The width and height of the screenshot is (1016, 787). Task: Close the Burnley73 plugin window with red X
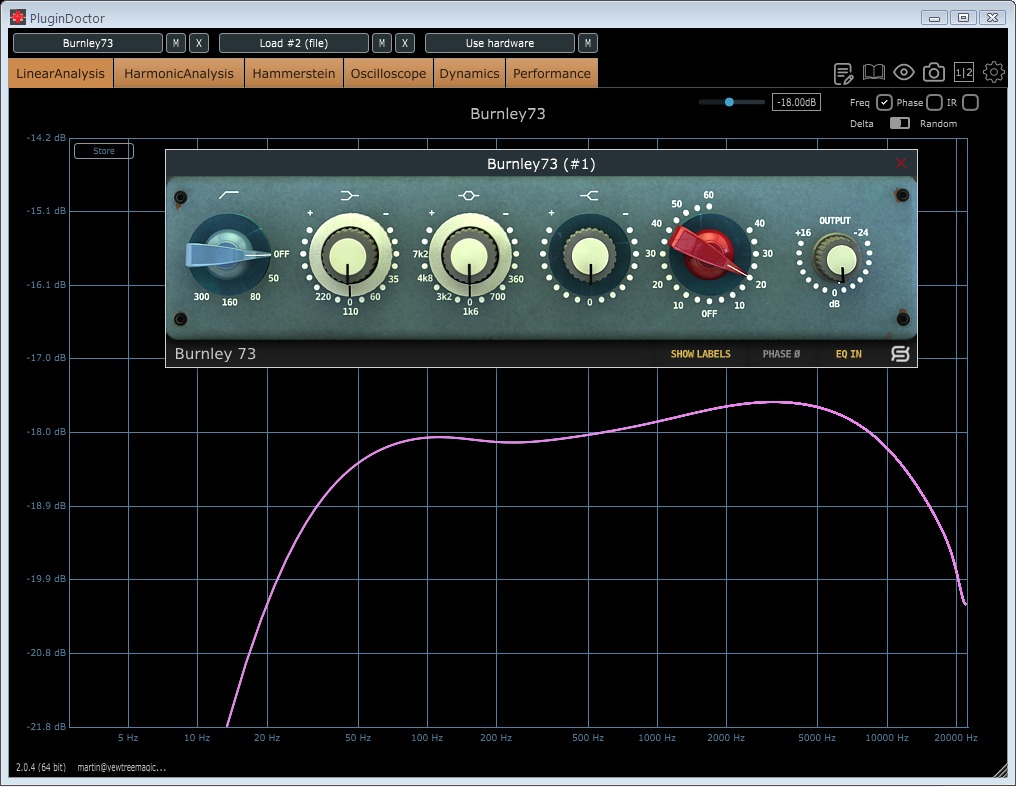click(x=901, y=163)
